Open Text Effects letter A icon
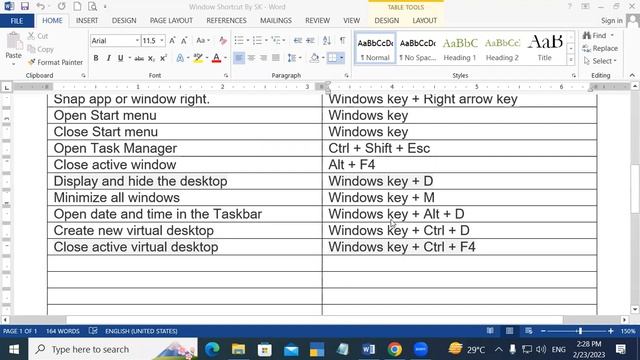Viewport: 640px width, 360px height. coord(180,58)
